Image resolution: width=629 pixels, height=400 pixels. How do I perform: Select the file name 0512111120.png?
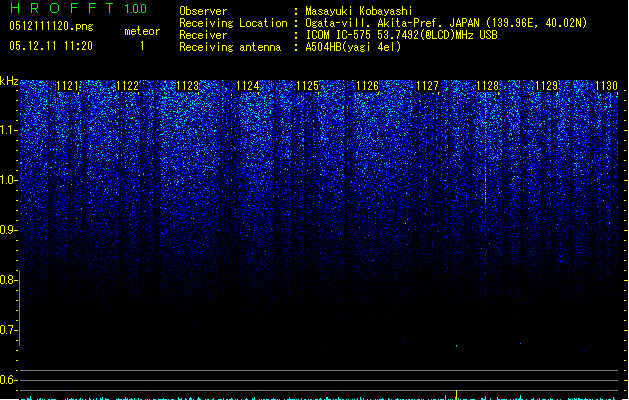(51, 26)
